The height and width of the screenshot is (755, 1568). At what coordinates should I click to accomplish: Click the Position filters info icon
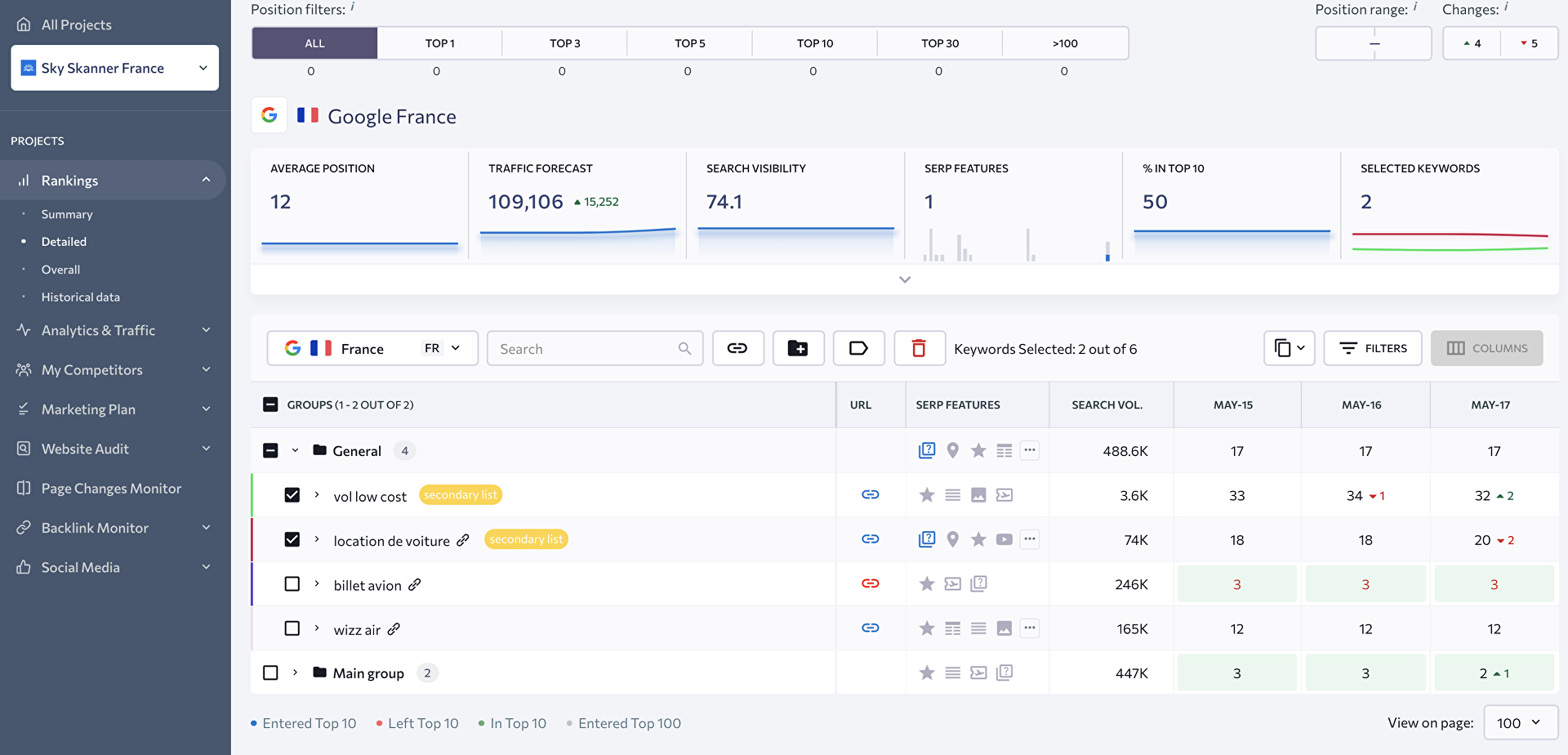point(353,7)
